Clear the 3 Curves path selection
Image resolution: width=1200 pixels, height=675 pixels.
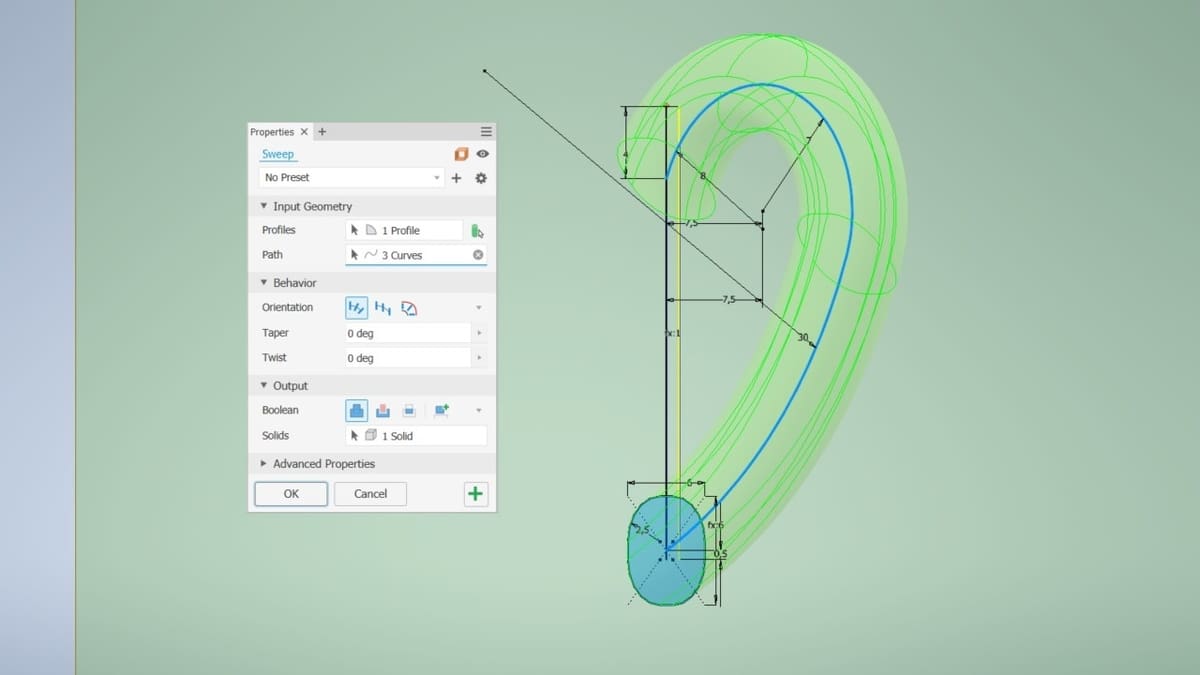coord(478,255)
